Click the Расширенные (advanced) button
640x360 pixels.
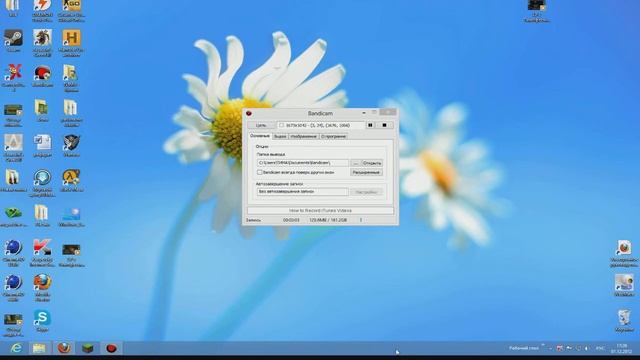tap(366, 173)
